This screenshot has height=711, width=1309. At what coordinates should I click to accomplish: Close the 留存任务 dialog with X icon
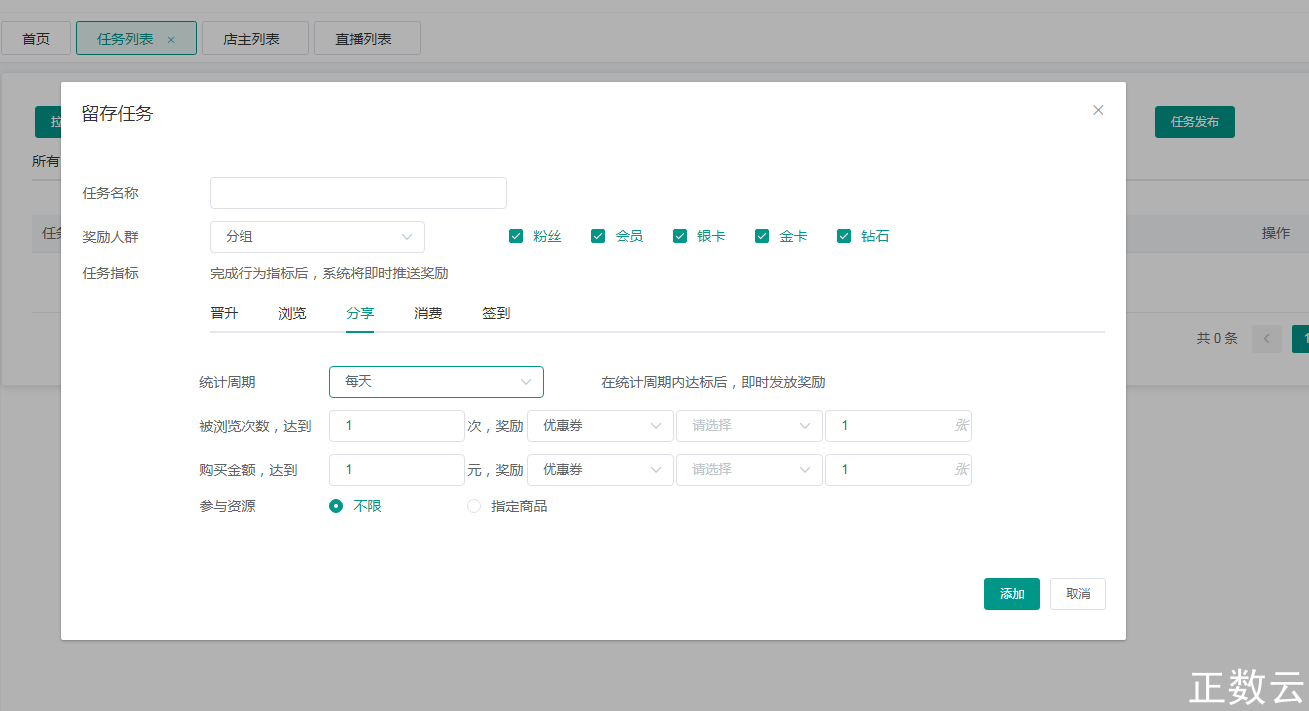tap(1098, 110)
